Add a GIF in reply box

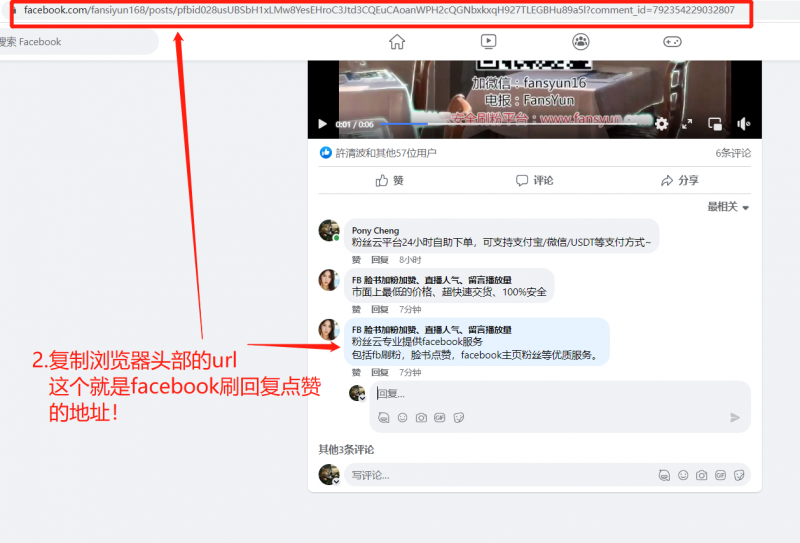(x=439, y=417)
